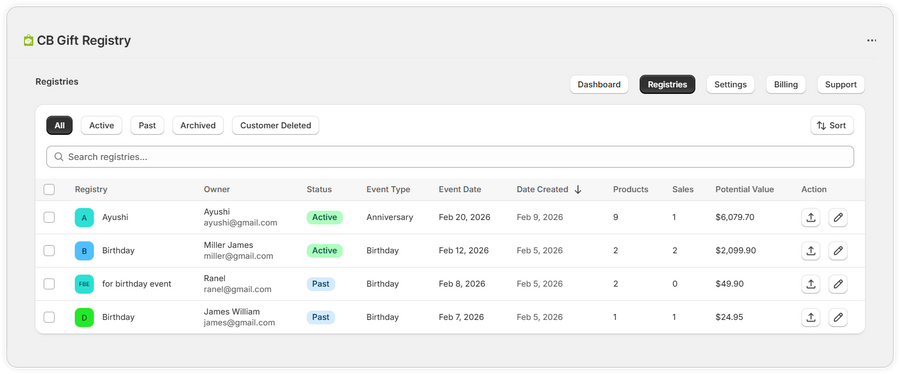Click the ayushi@gmail.com email

pyautogui.click(x=240, y=223)
